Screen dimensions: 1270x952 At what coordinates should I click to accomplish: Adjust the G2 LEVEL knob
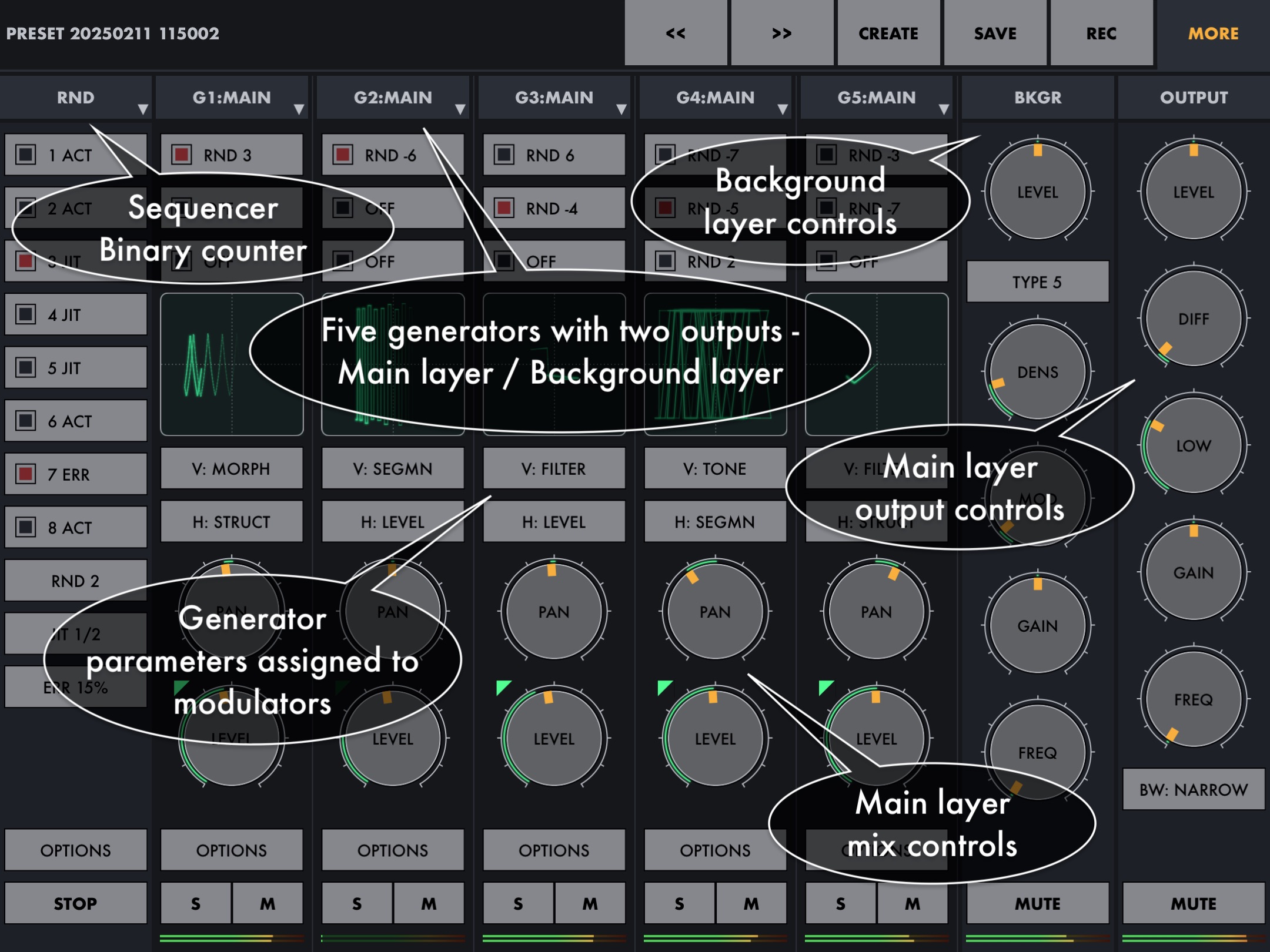393,738
